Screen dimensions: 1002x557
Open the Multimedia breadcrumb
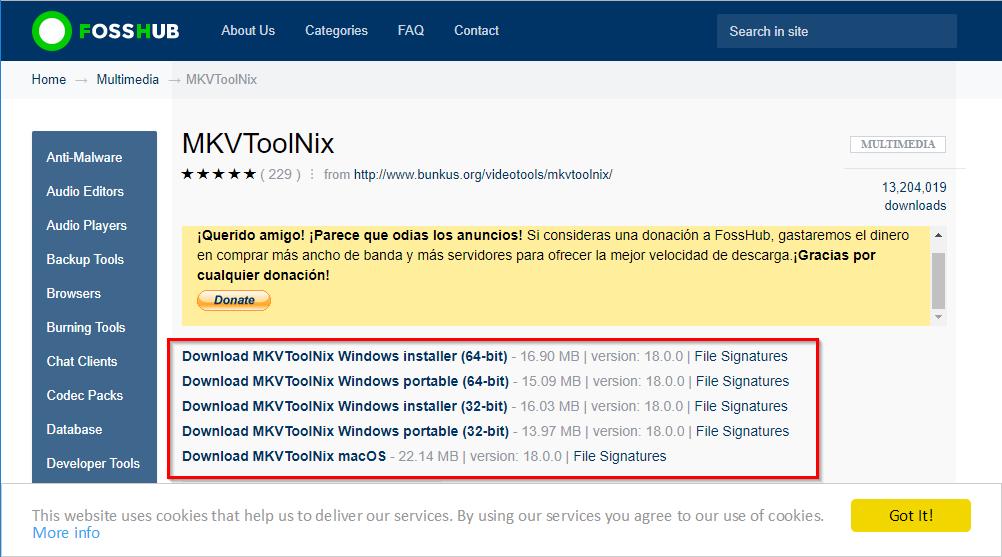click(x=127, y=79)
